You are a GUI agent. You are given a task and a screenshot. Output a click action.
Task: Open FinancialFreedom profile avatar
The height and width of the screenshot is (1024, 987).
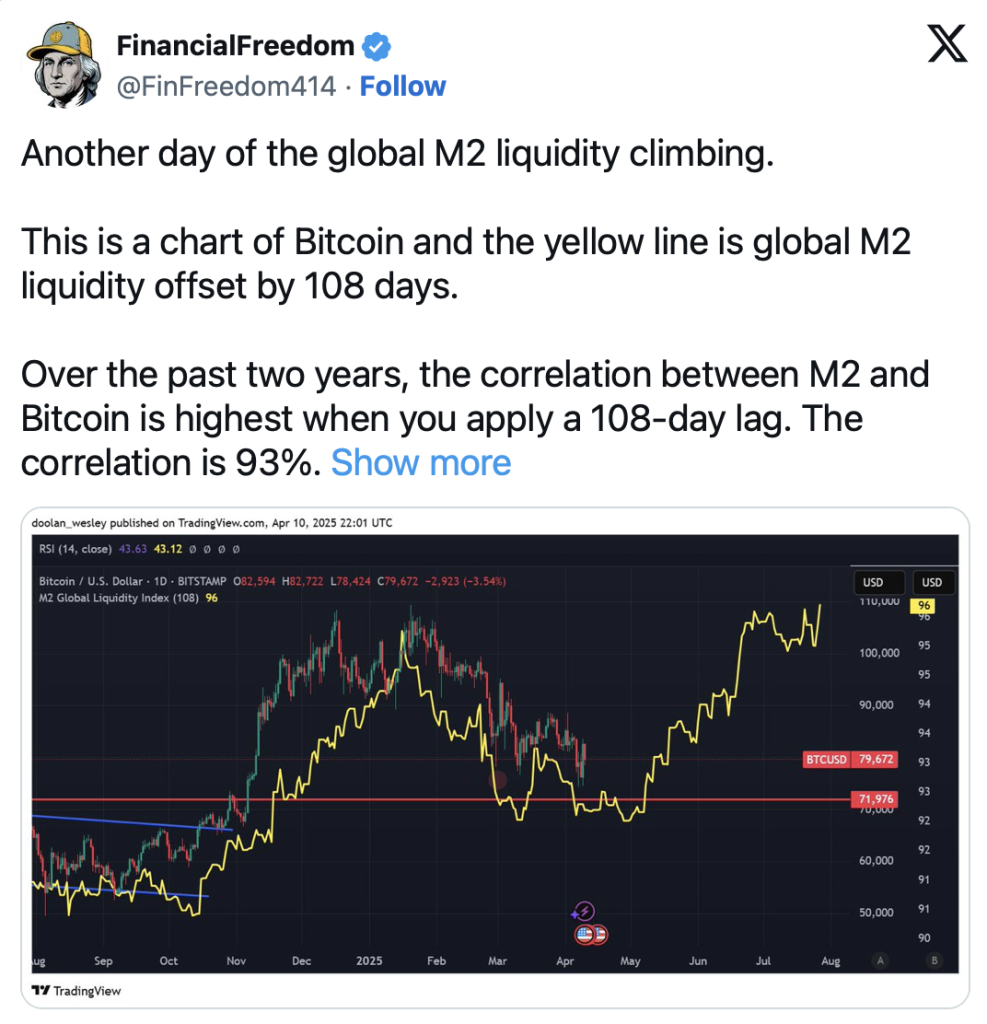point(64,65)
